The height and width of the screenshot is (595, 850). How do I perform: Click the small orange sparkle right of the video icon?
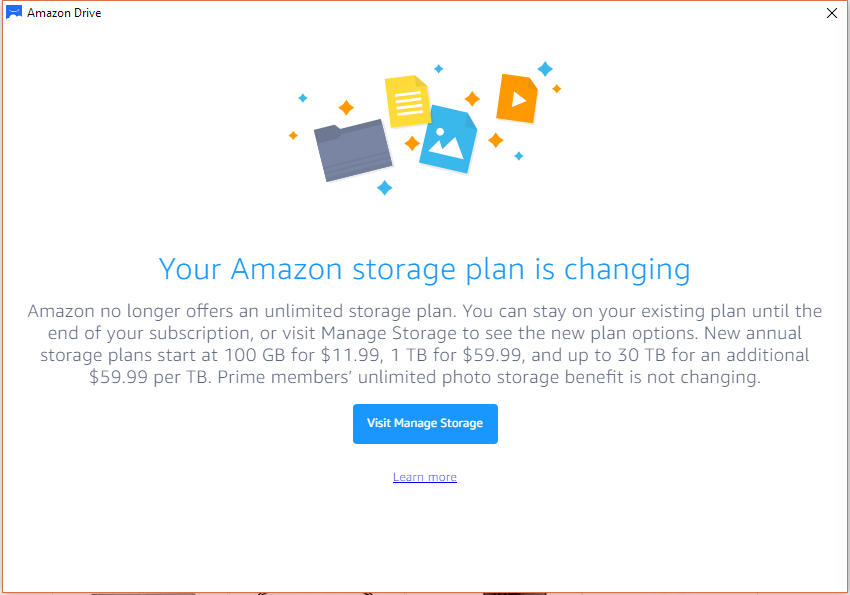557,88
